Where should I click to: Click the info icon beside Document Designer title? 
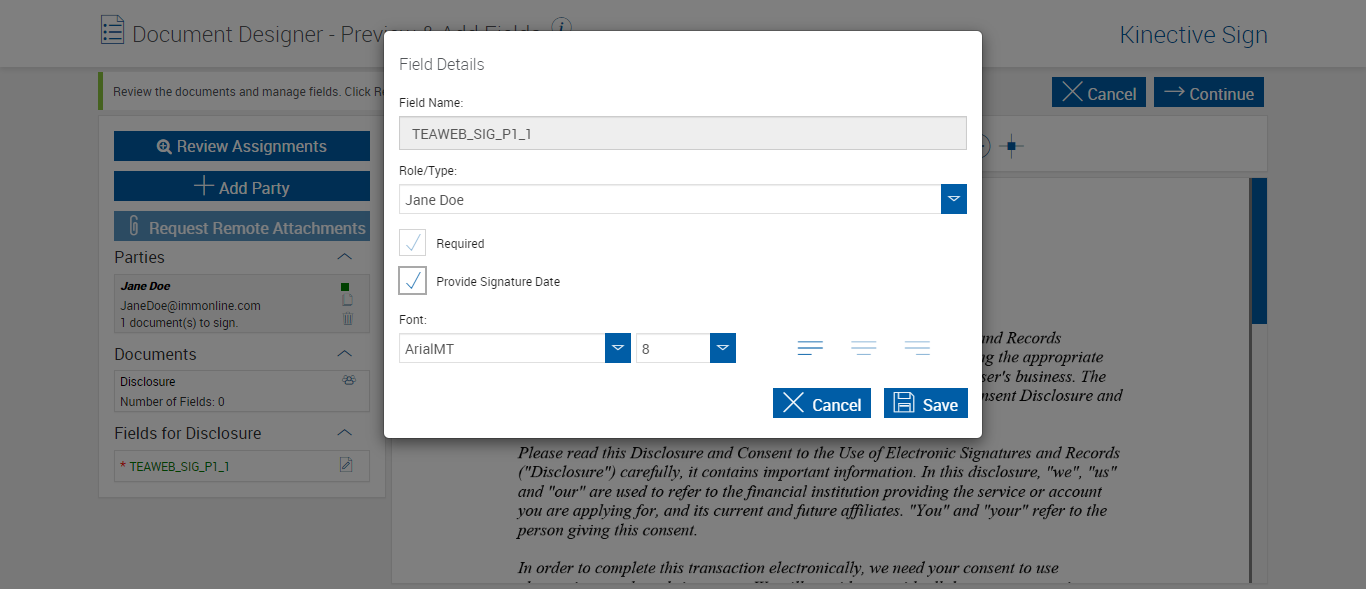coord(562,27)
